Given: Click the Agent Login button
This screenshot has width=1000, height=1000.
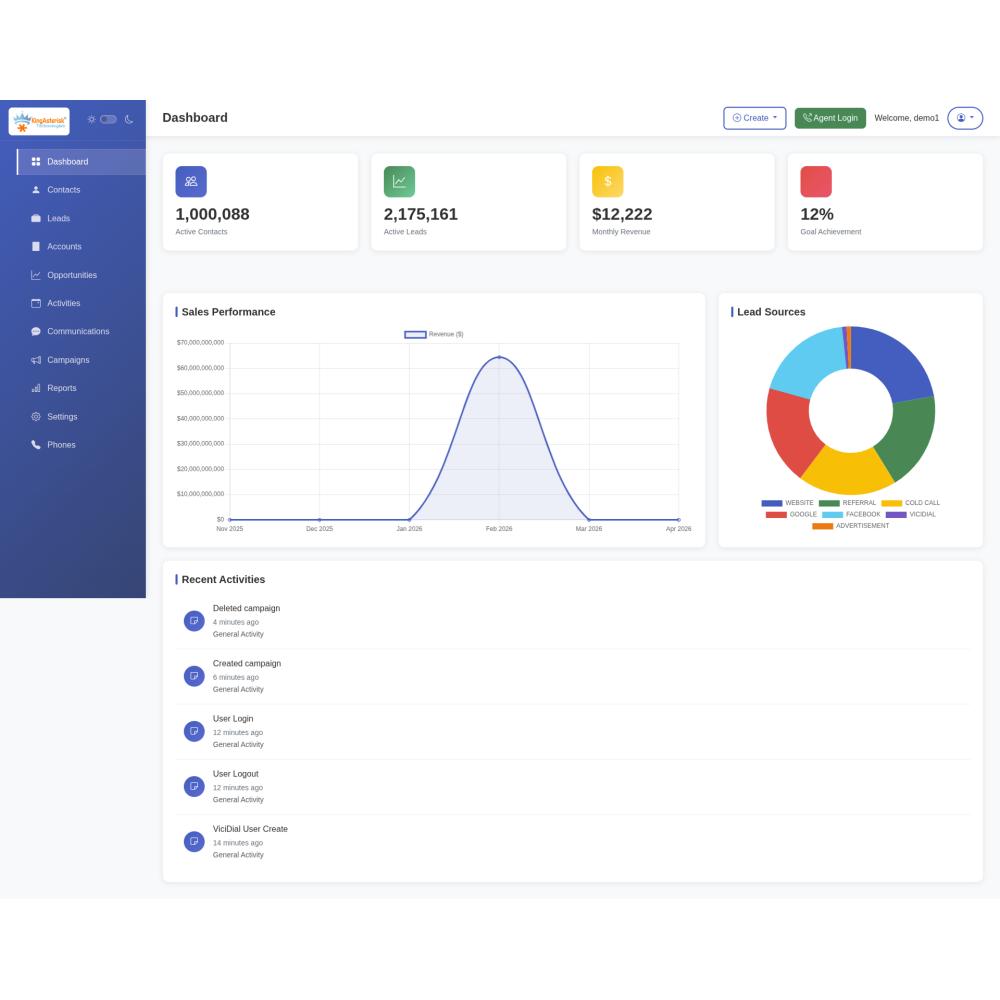Looking at the screenshot, I should pos(829,118).
